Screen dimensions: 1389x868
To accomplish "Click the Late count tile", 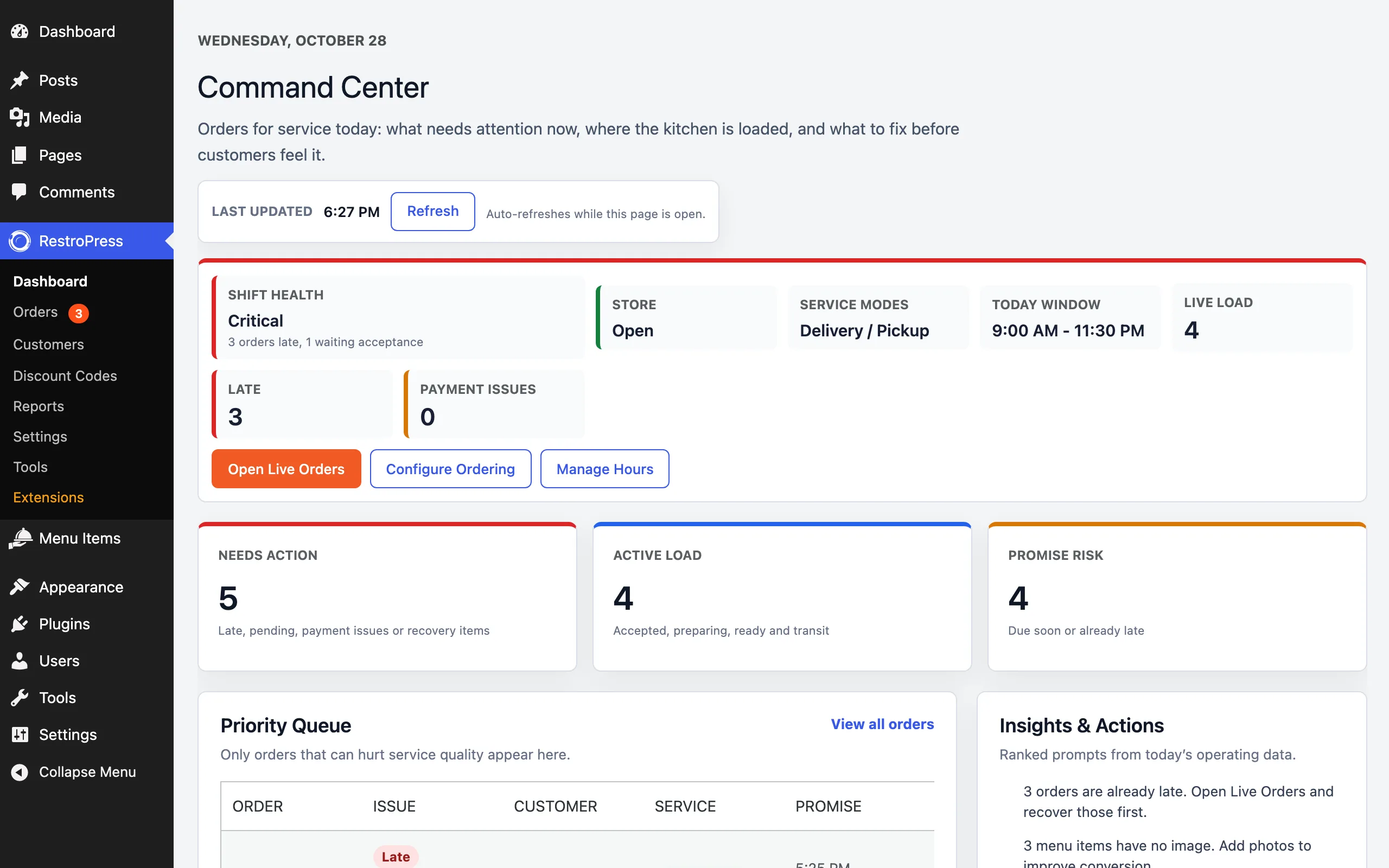I will (x=302, y=404).
